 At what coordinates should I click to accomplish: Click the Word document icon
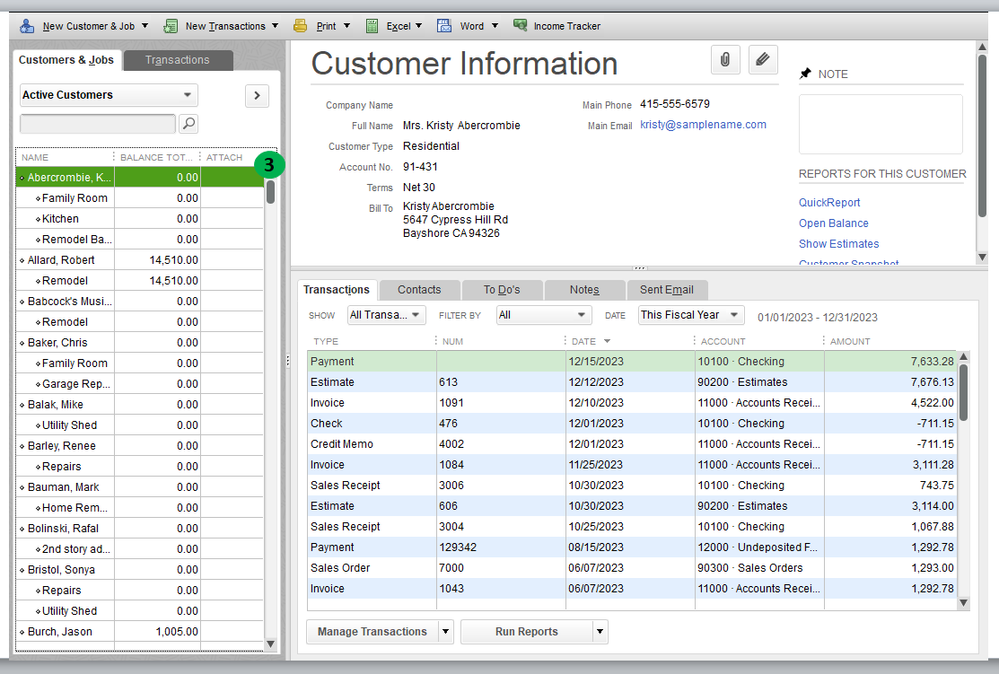click(445, 25)
